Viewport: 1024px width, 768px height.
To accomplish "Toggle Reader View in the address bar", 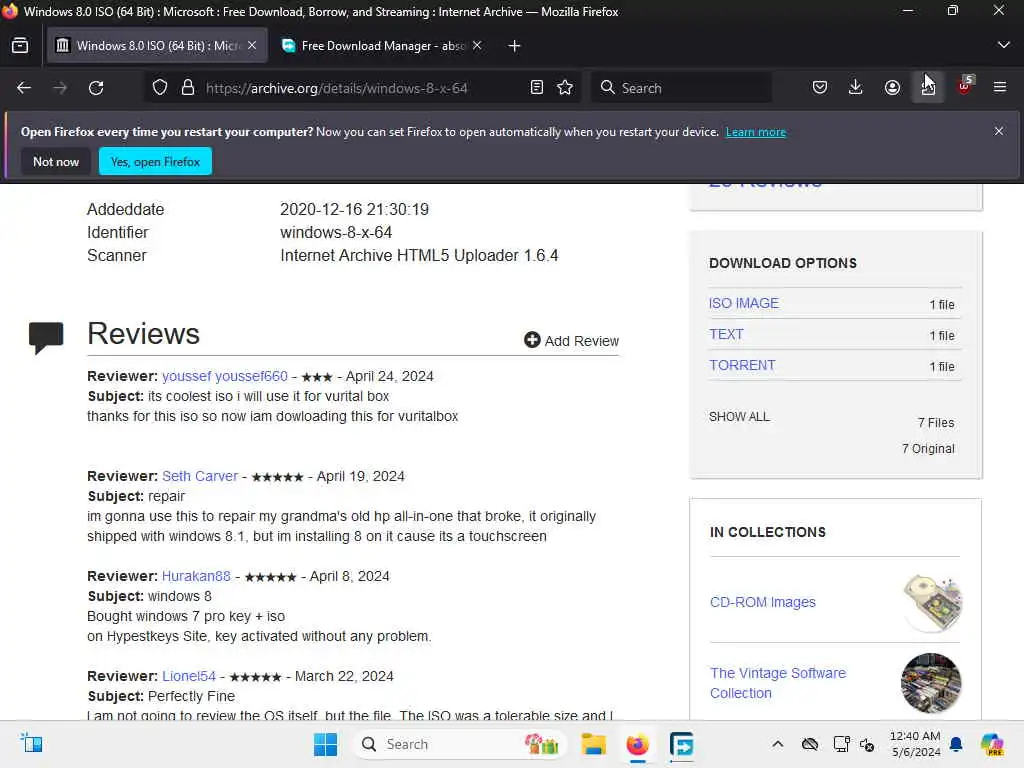I will click(537, 88).
